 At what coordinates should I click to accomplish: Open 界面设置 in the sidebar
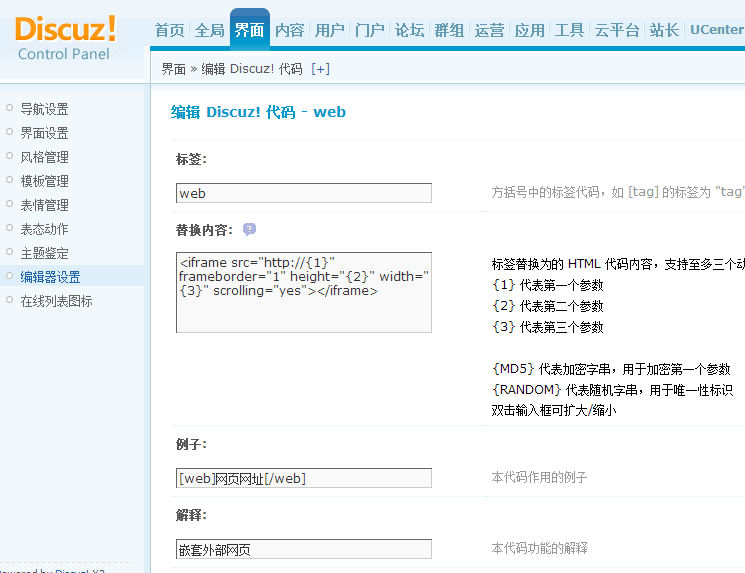(x=44, y=133)
